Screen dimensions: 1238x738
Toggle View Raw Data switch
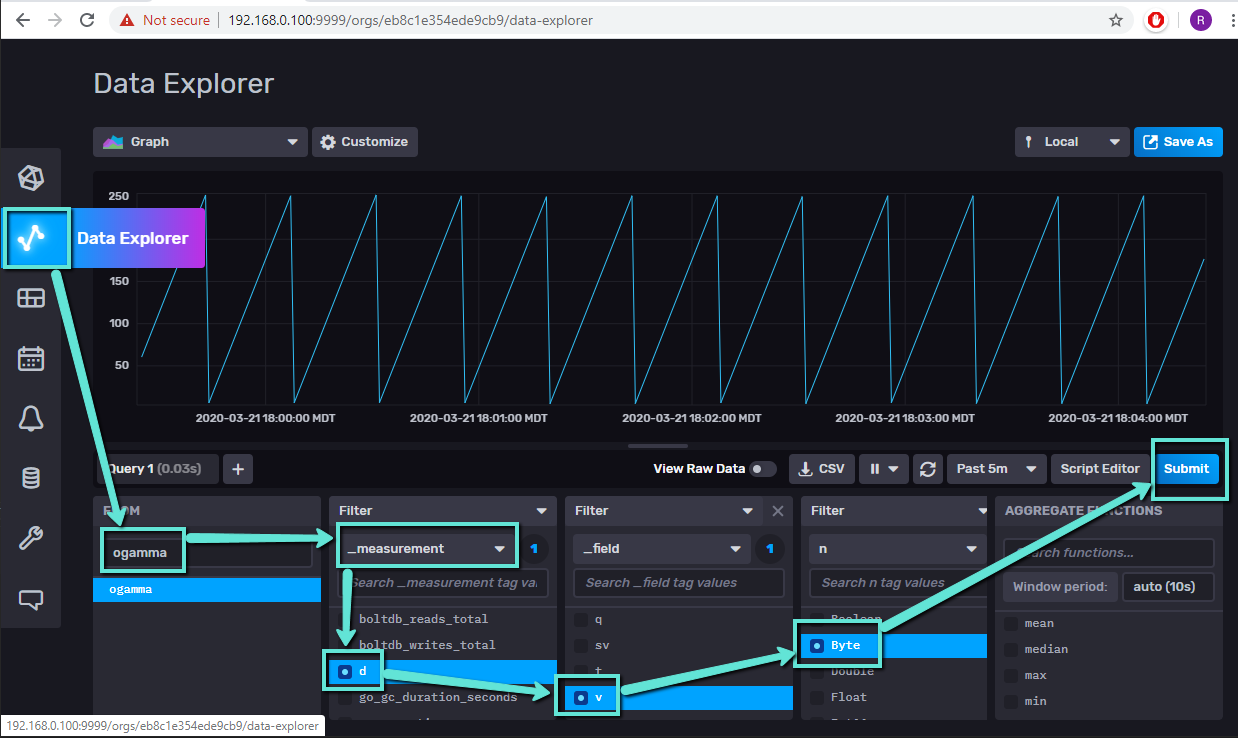pos(762,469)
